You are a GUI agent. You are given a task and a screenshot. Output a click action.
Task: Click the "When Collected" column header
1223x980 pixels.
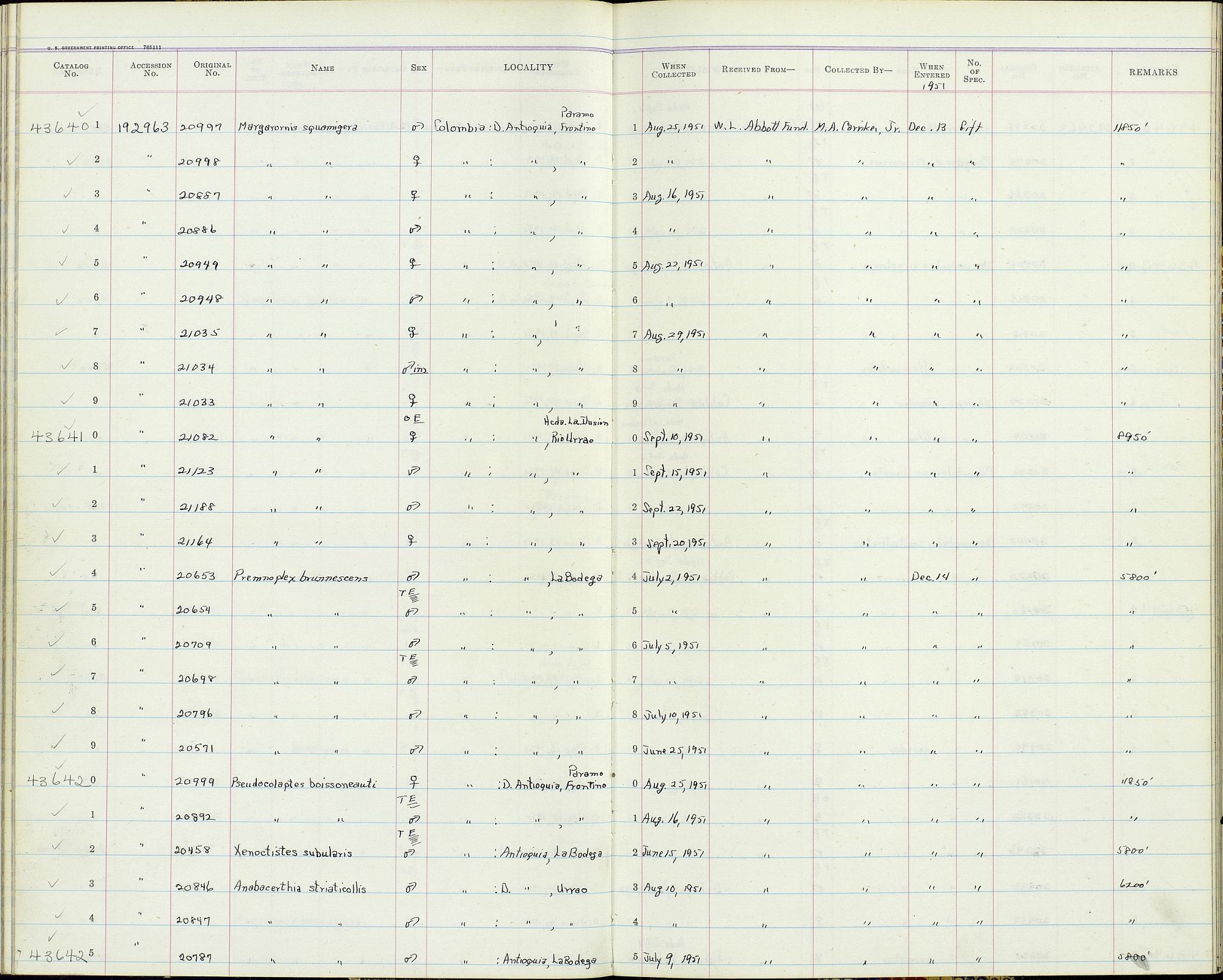(x=674, y=70)
